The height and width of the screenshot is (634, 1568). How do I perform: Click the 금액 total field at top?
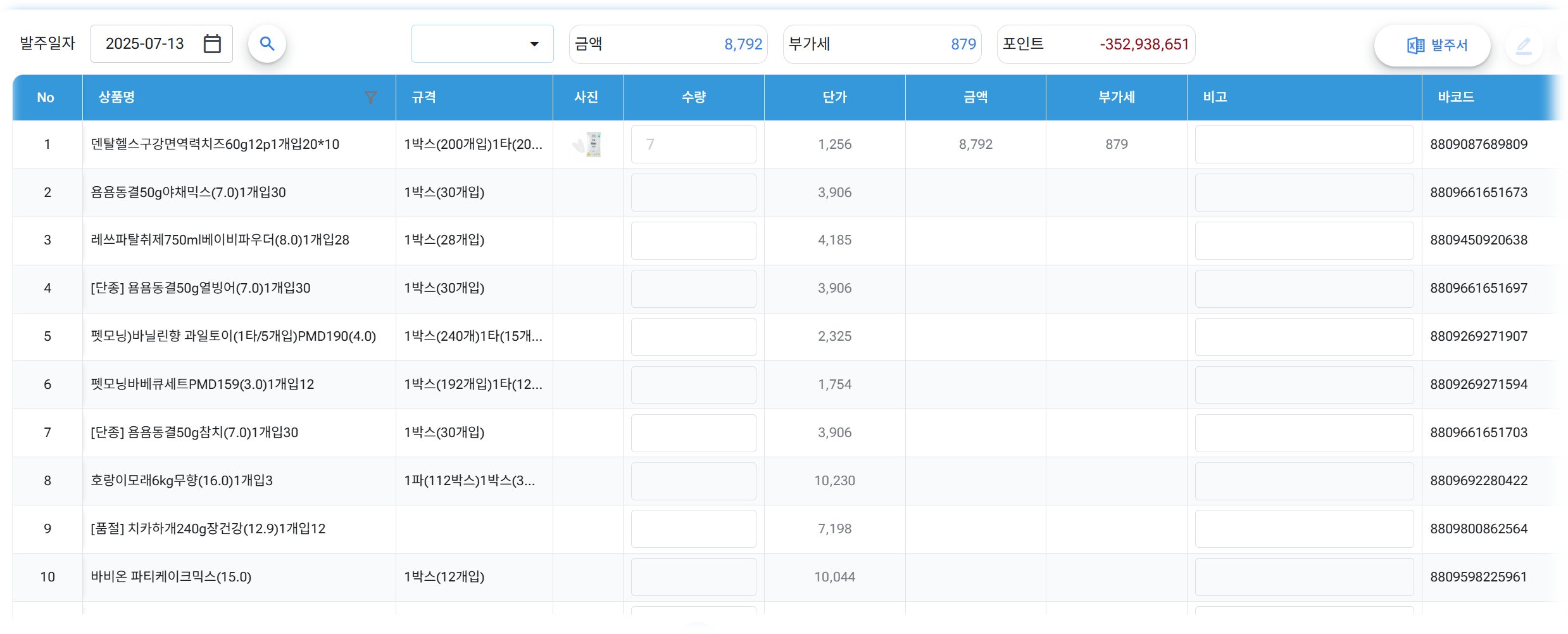[x=668, y=44]
